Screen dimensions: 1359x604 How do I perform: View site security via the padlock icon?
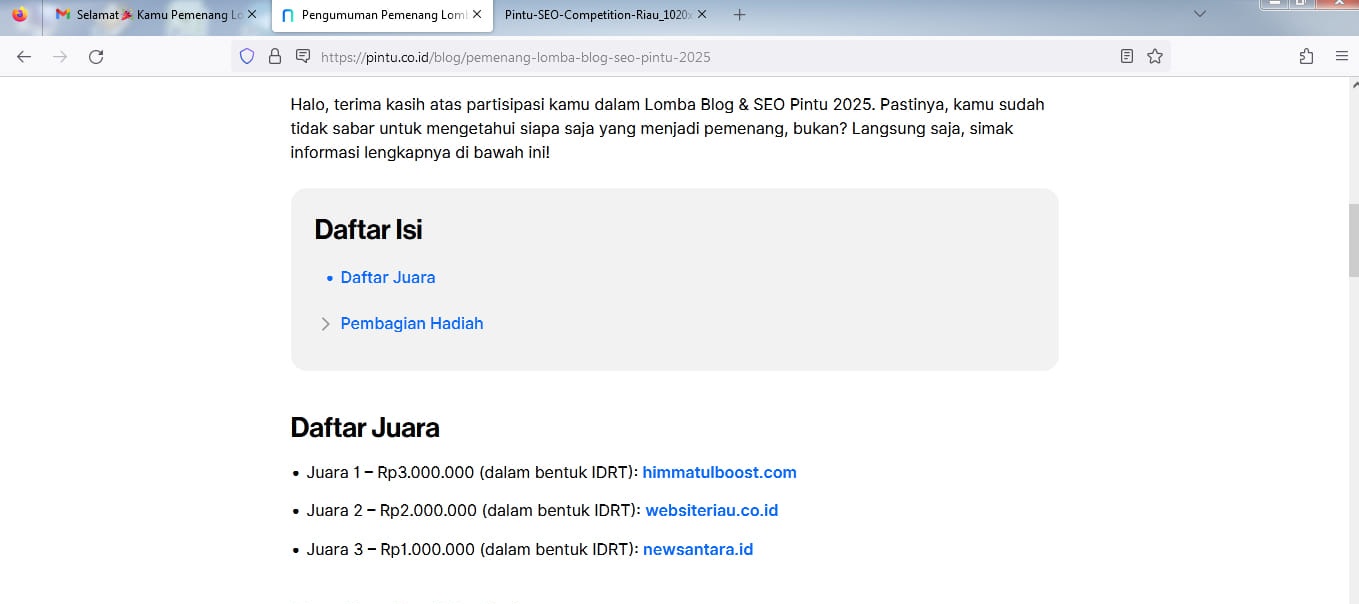[x=275, y=57]
